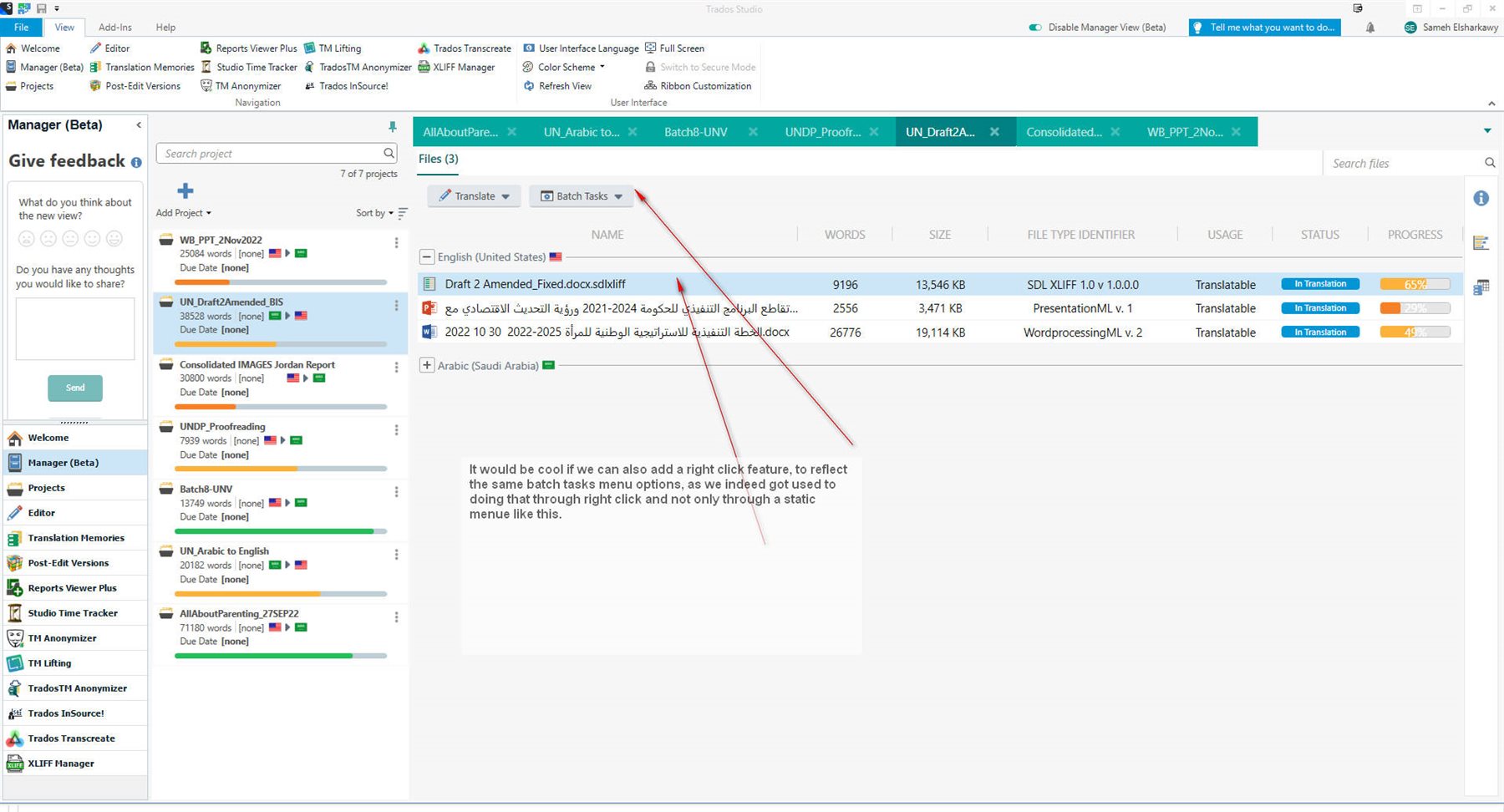Click feedback thoughts text box
The width and height of the screenshot is (1504, 812).
tap(75, 329)
